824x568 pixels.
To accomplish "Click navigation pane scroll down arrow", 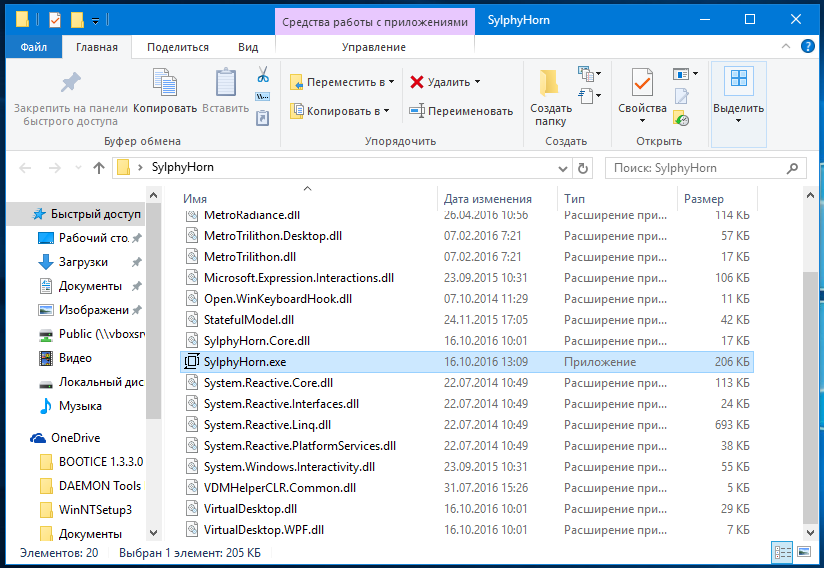I will [153, 533].
